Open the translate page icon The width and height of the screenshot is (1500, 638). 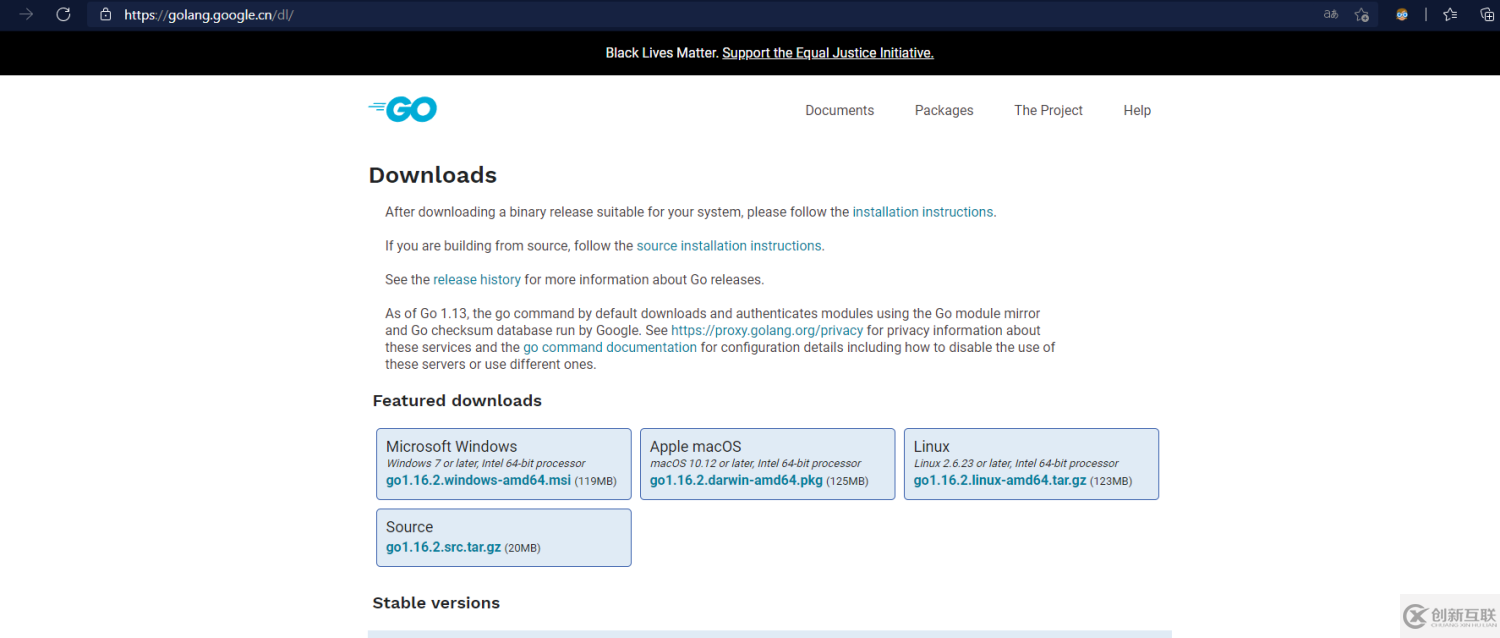coord(1331,14)
